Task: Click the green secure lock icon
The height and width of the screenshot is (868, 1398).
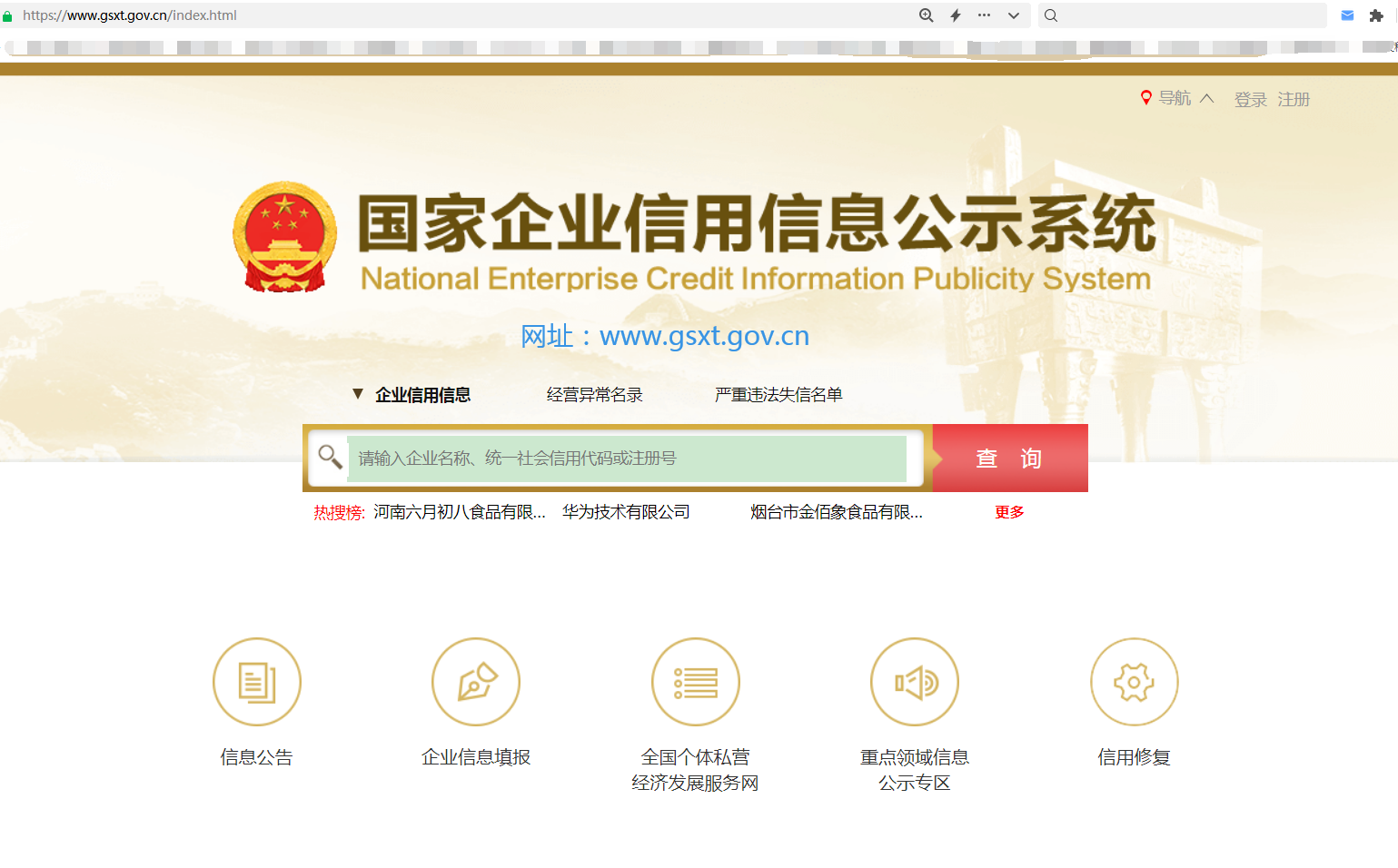Action: [x=7, y=16]
